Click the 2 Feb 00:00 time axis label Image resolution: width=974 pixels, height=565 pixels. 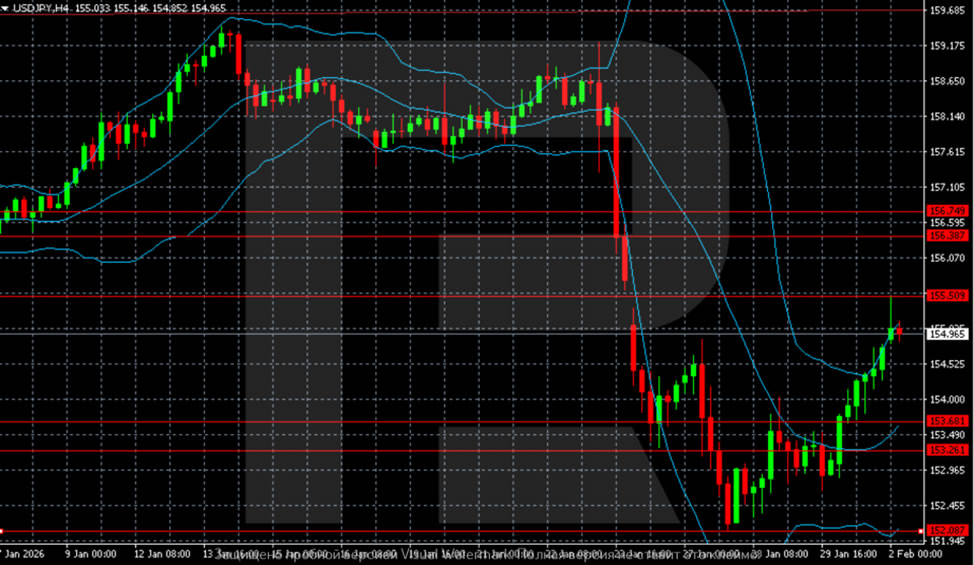[x=915, y=554]
